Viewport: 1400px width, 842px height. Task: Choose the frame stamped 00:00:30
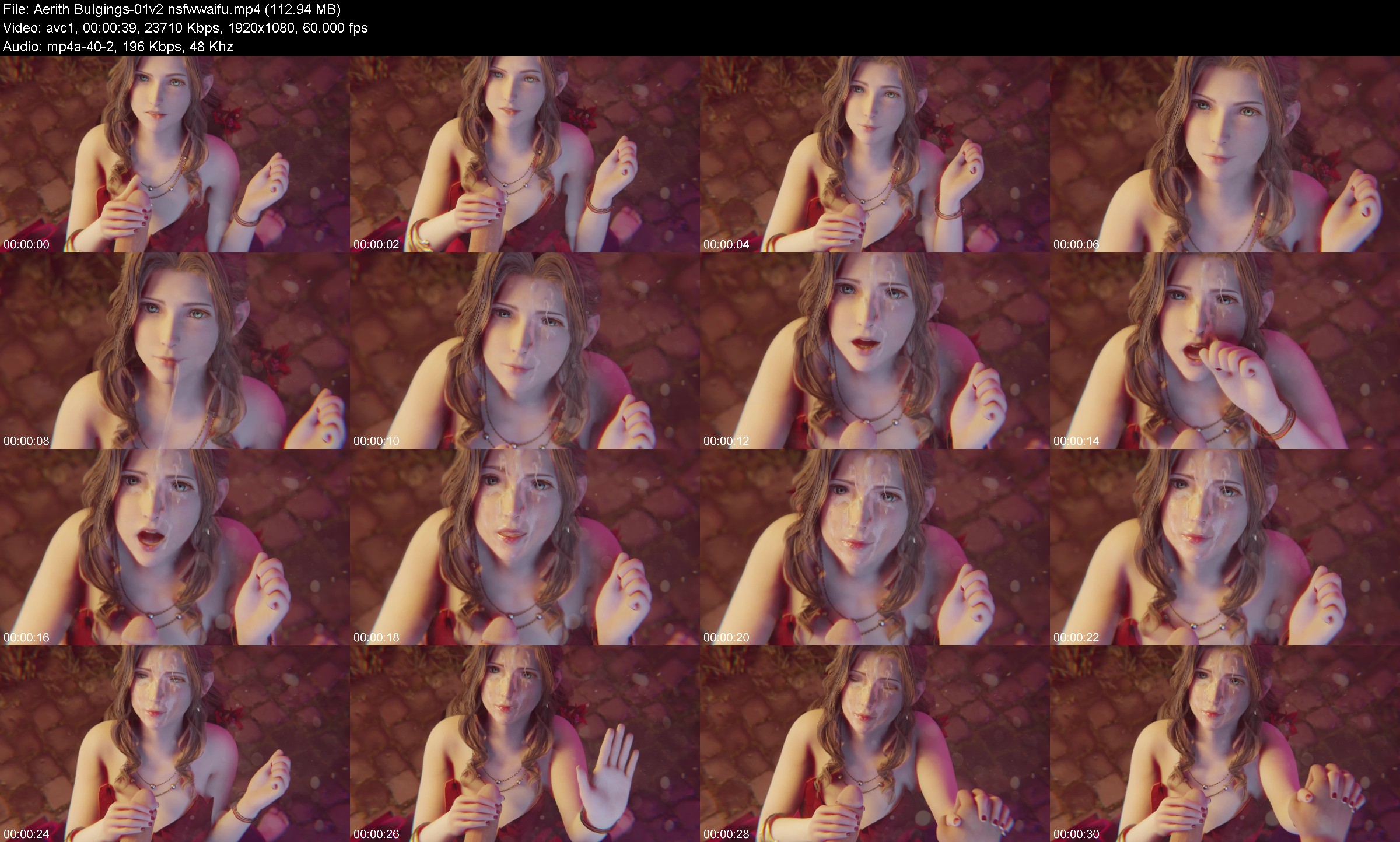pos(1225,743)
